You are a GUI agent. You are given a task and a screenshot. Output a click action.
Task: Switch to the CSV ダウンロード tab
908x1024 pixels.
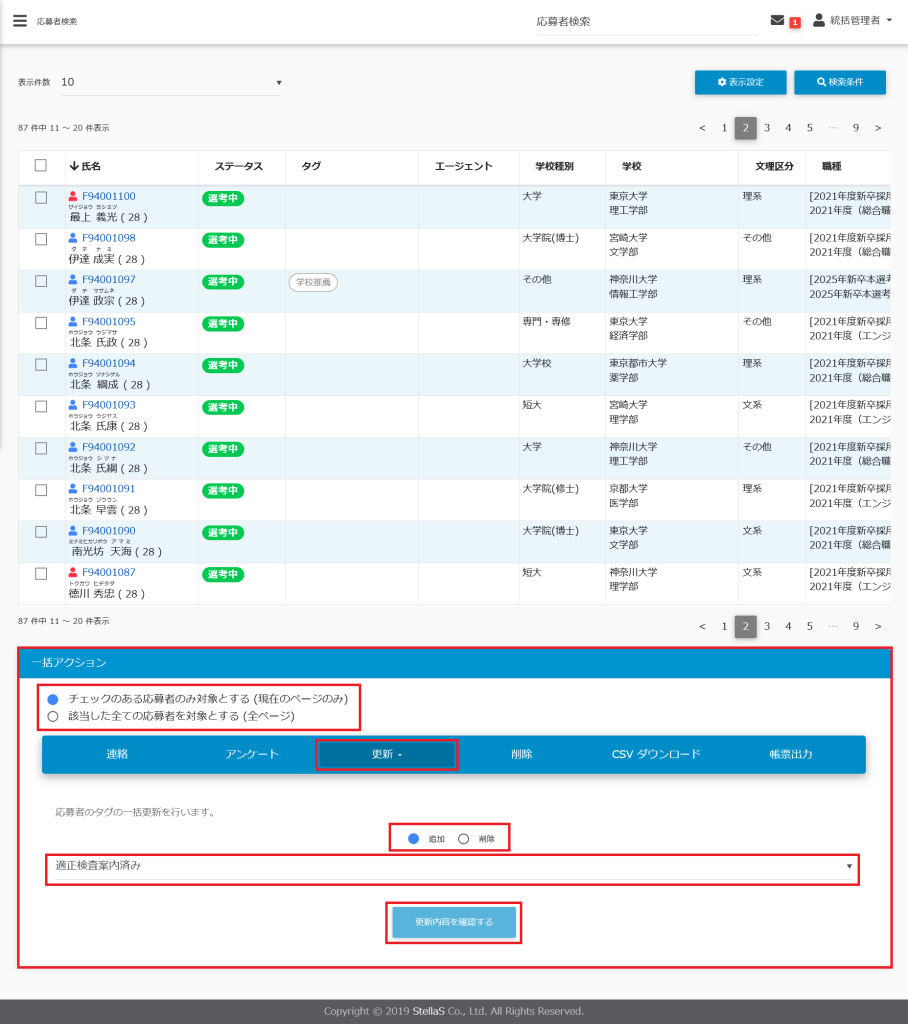coord(656,754)
